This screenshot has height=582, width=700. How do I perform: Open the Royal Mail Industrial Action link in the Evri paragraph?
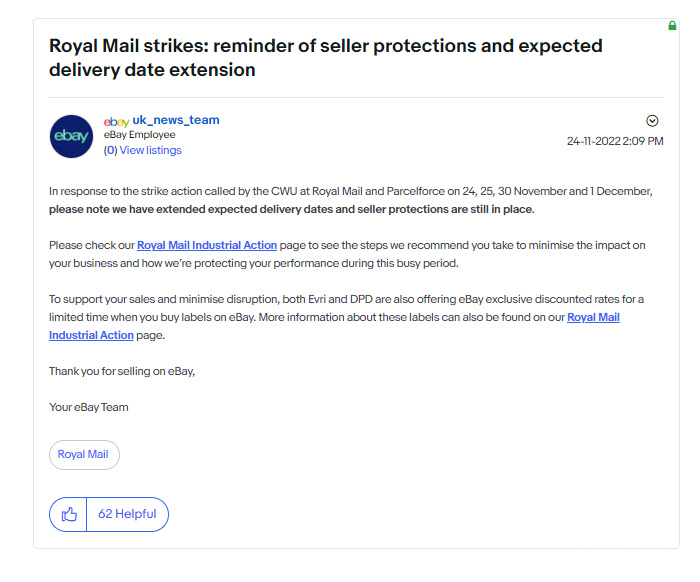tap(593, 318)
